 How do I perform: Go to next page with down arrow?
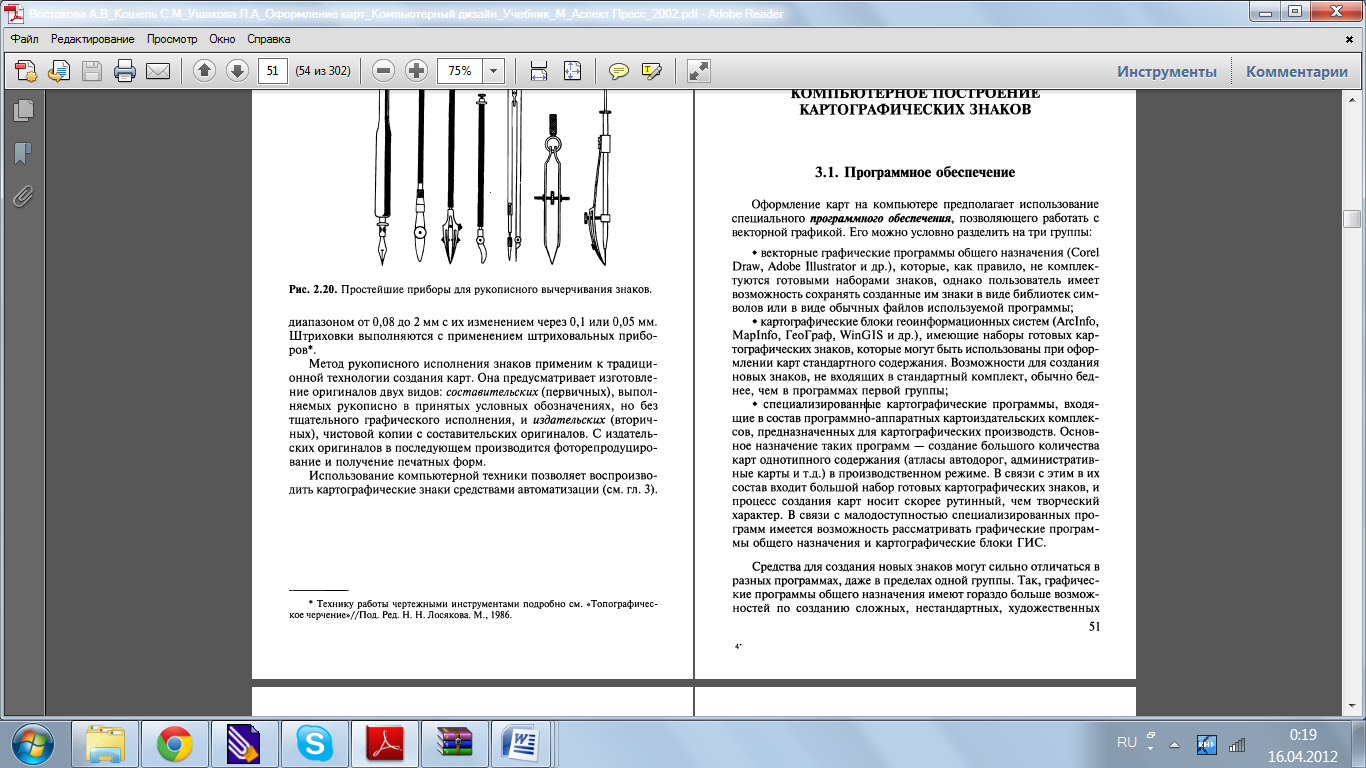click(237, 71)
